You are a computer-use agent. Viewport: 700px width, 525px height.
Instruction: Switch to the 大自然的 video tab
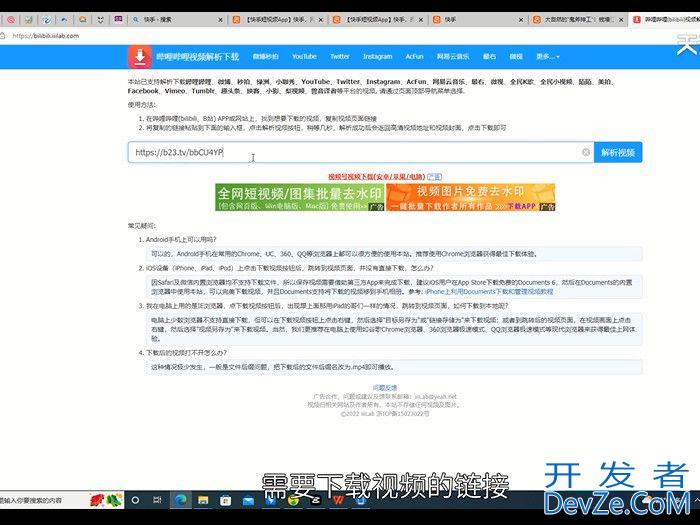point(577,20)
